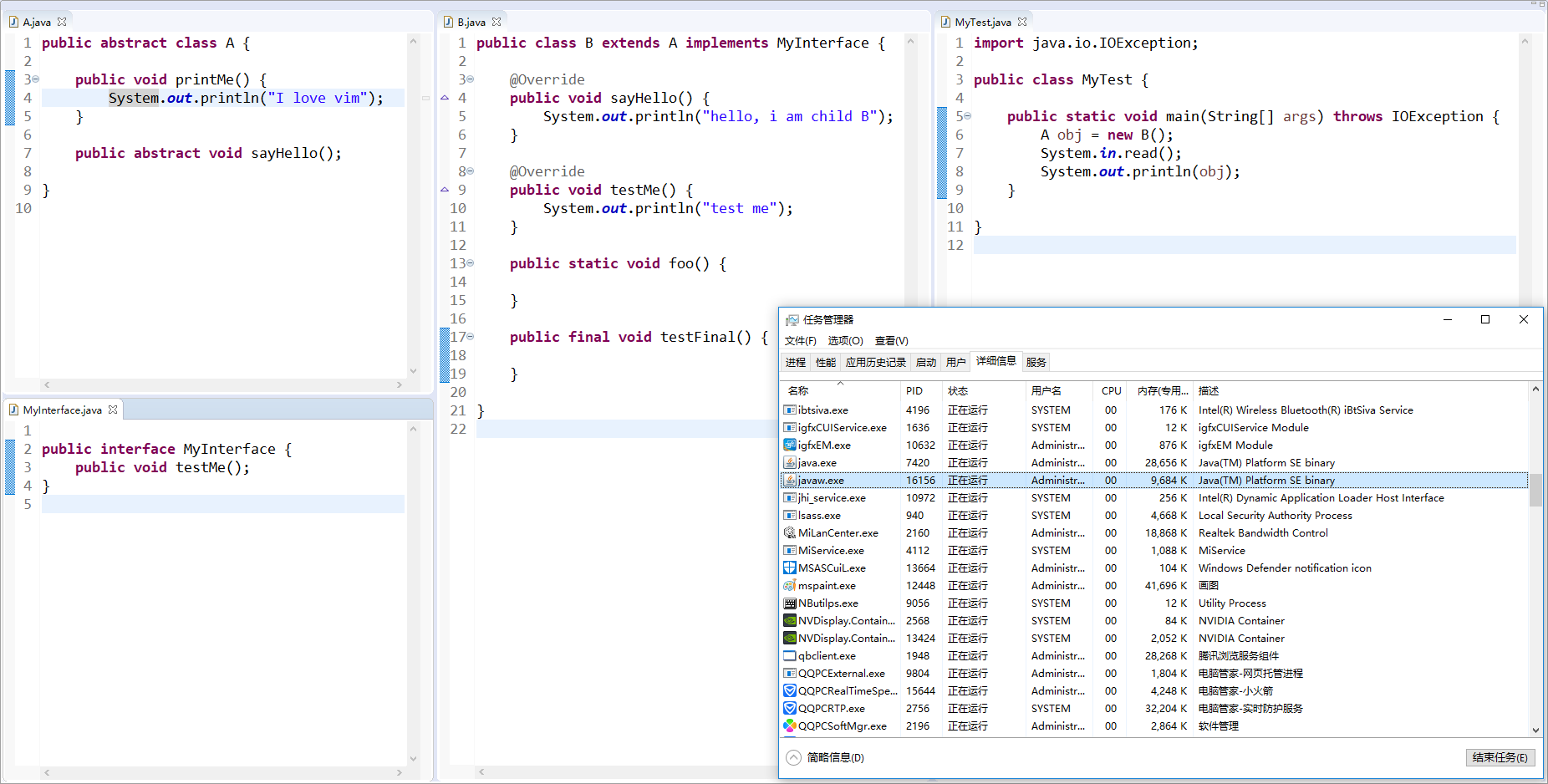The height and width of the screenshot is (784, 1548).
Task: Sort processes by 用户名 column header
Action: tap(1058, 390)
